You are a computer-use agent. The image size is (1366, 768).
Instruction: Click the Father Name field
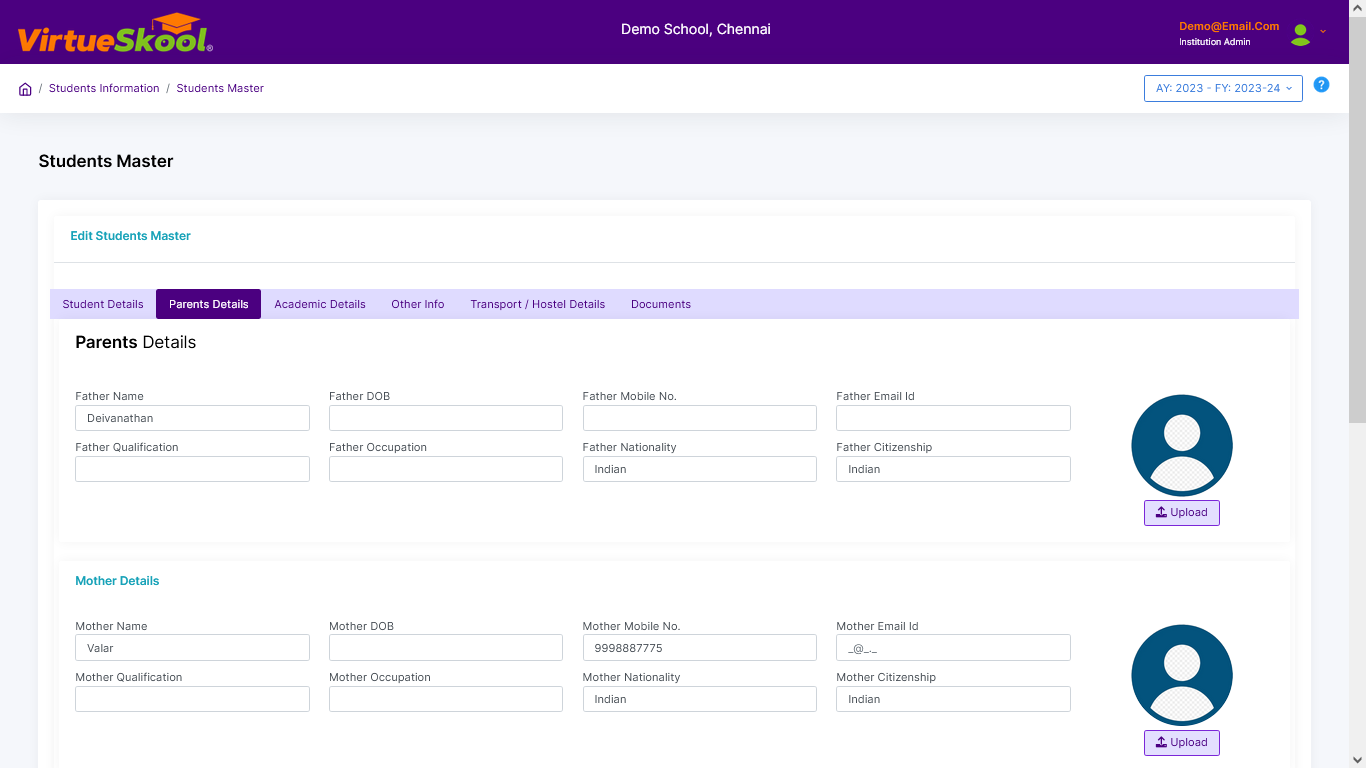point(192,418)
